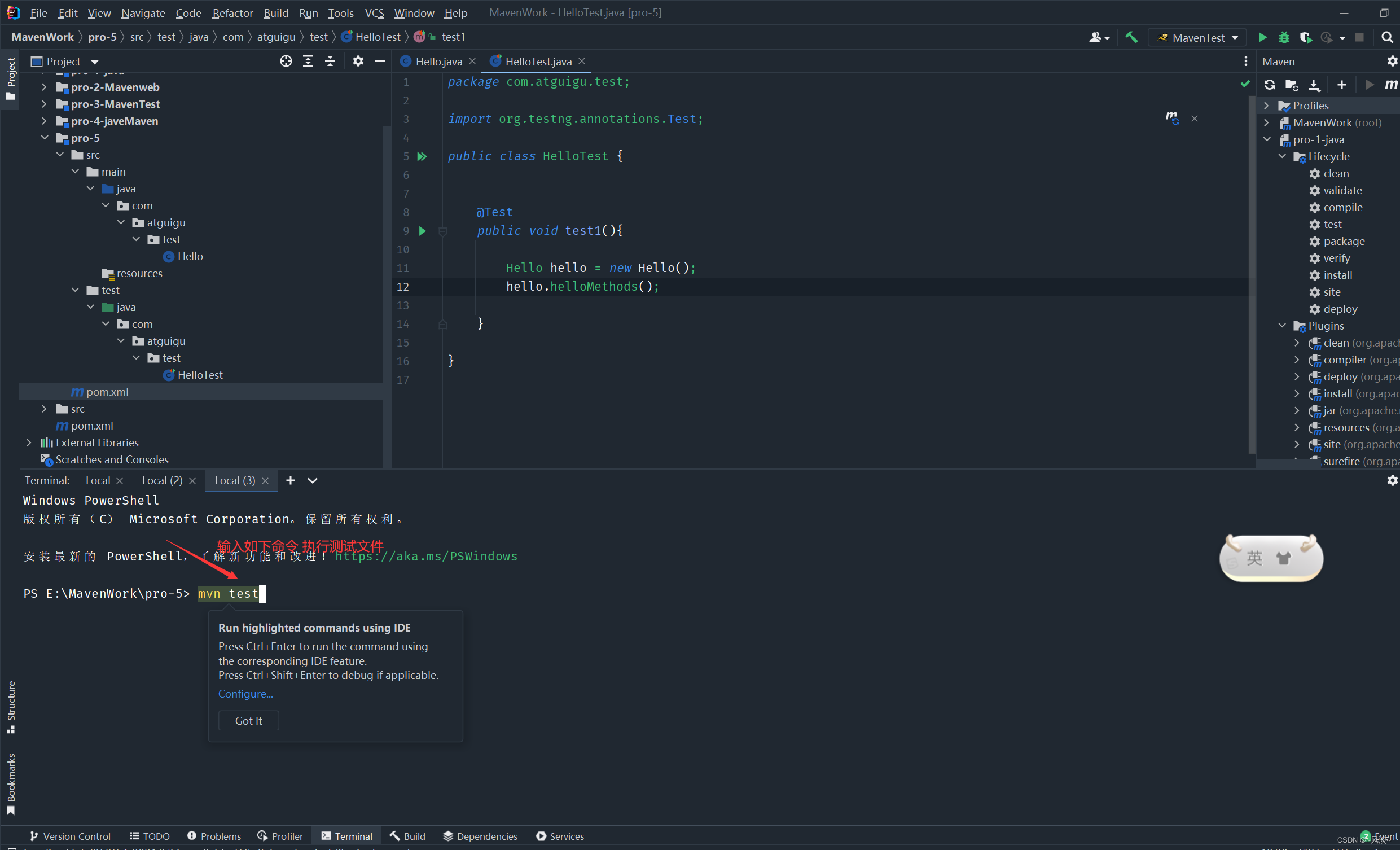Expand all in Project panel
The image size is (1400, 850).
click(x=308, y=62)
